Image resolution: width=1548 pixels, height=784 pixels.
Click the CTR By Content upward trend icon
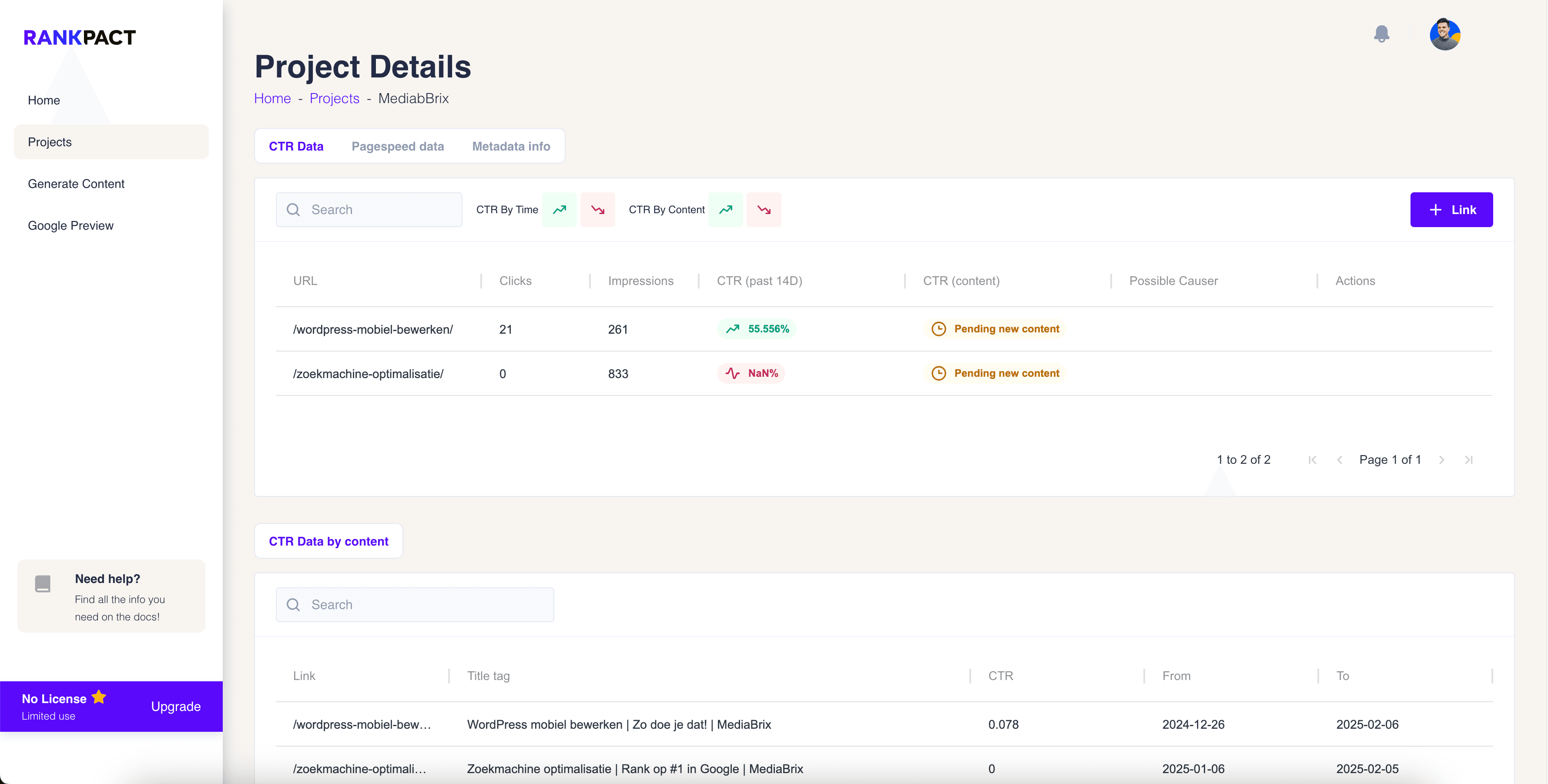click(x=727, y=209)
